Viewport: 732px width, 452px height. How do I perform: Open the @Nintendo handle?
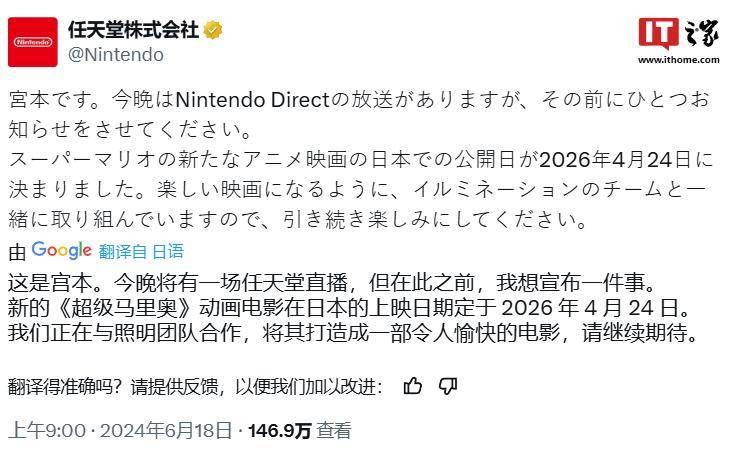(116, 55)
